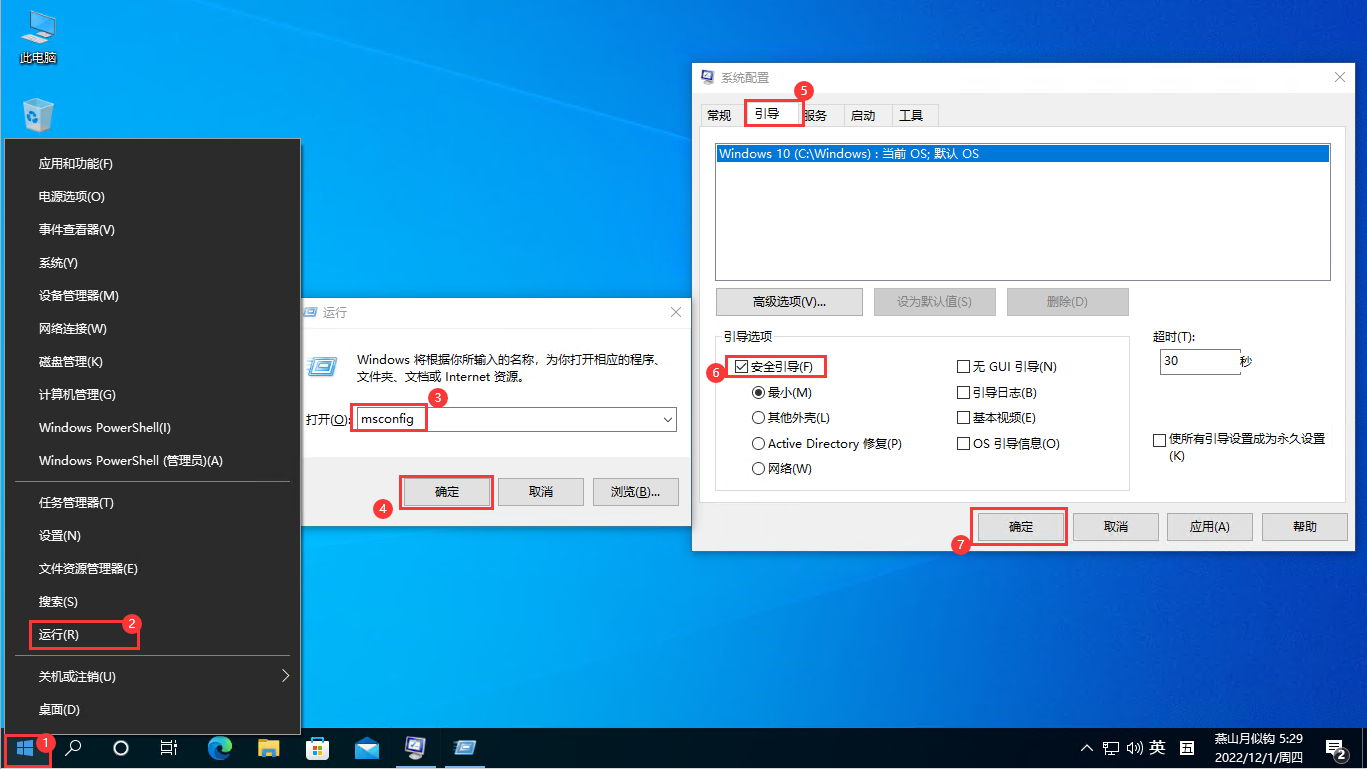Click 高级选项(V)... button
Screen dimensions: 1367x769
[789, 302]
